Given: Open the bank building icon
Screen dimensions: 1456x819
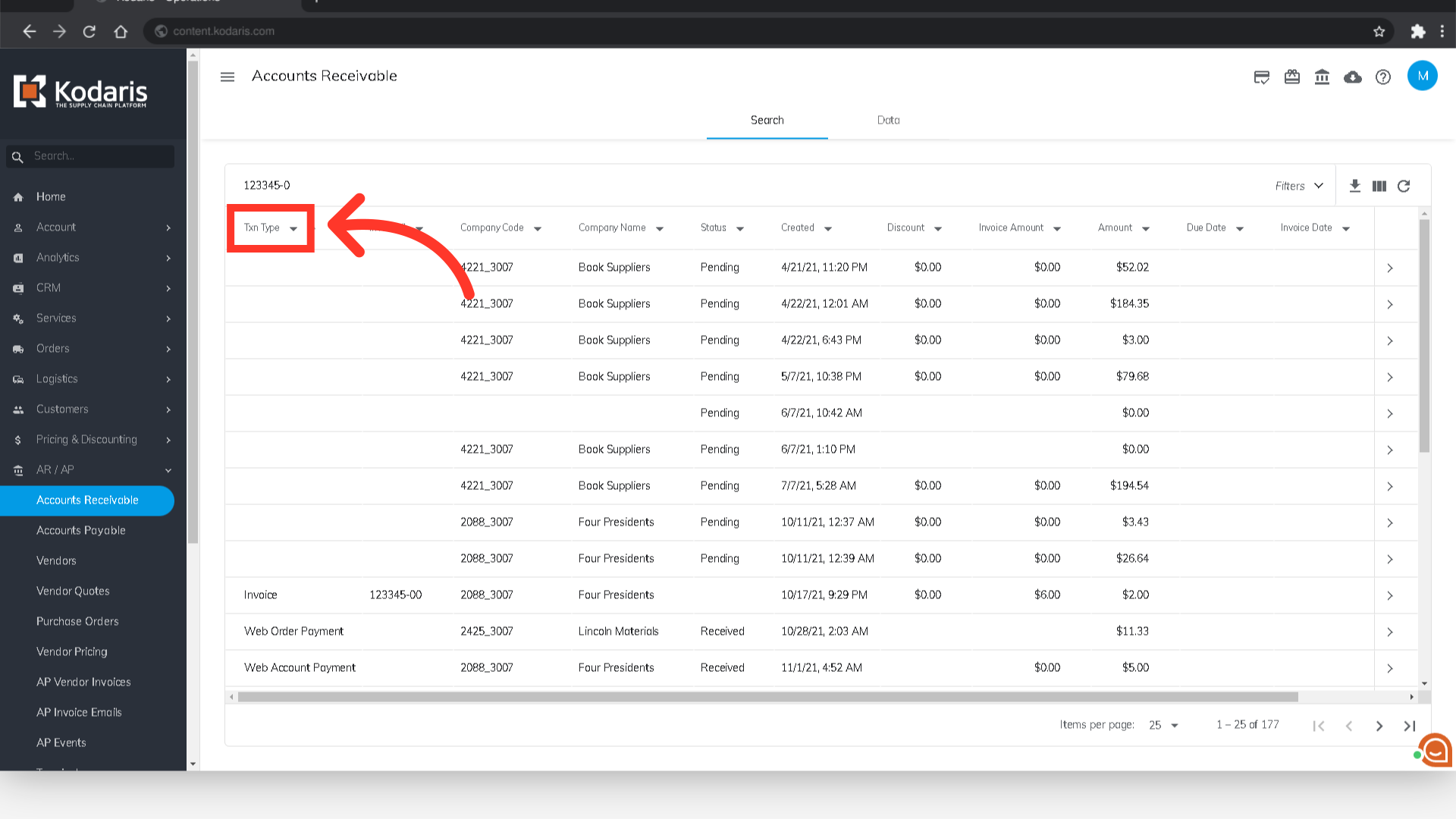Looking at the screenshot, I should click(x=1322, y=77).
